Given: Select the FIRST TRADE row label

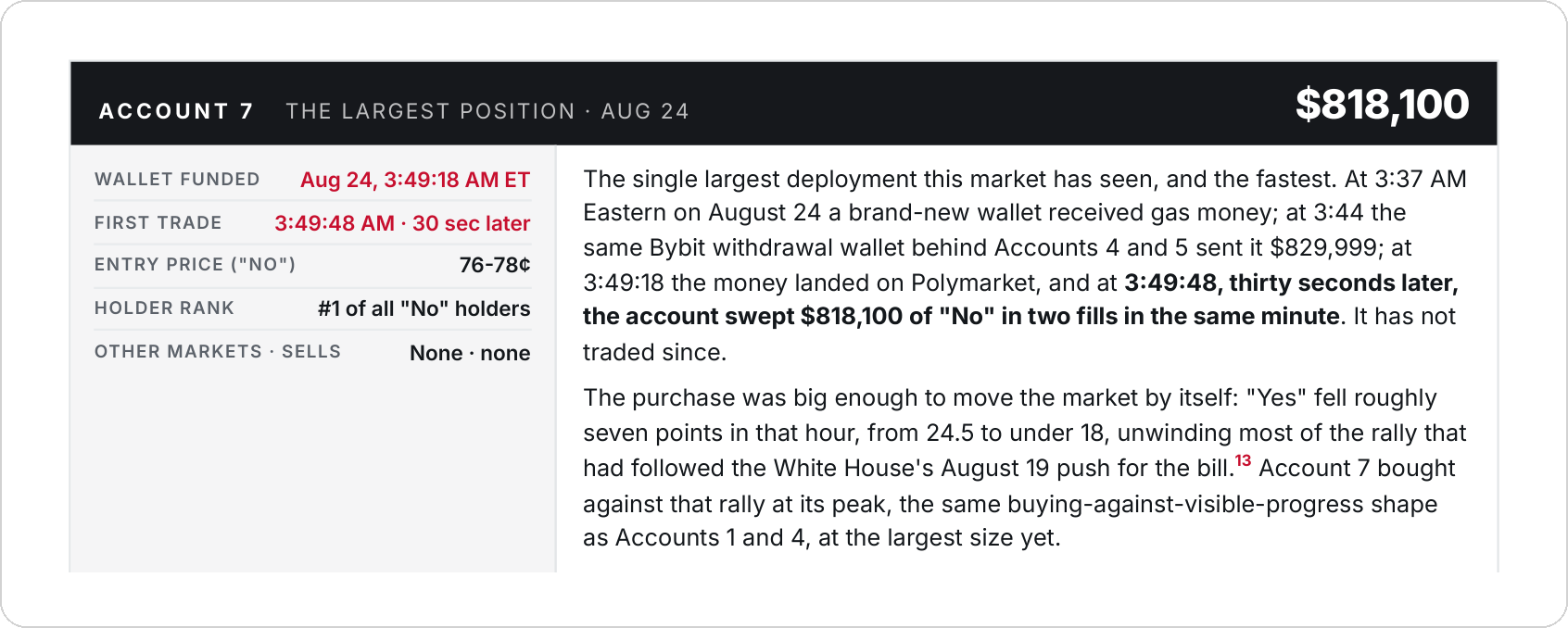Looking at the screenshot, I should pyautogui.click(x=158, y=223).
